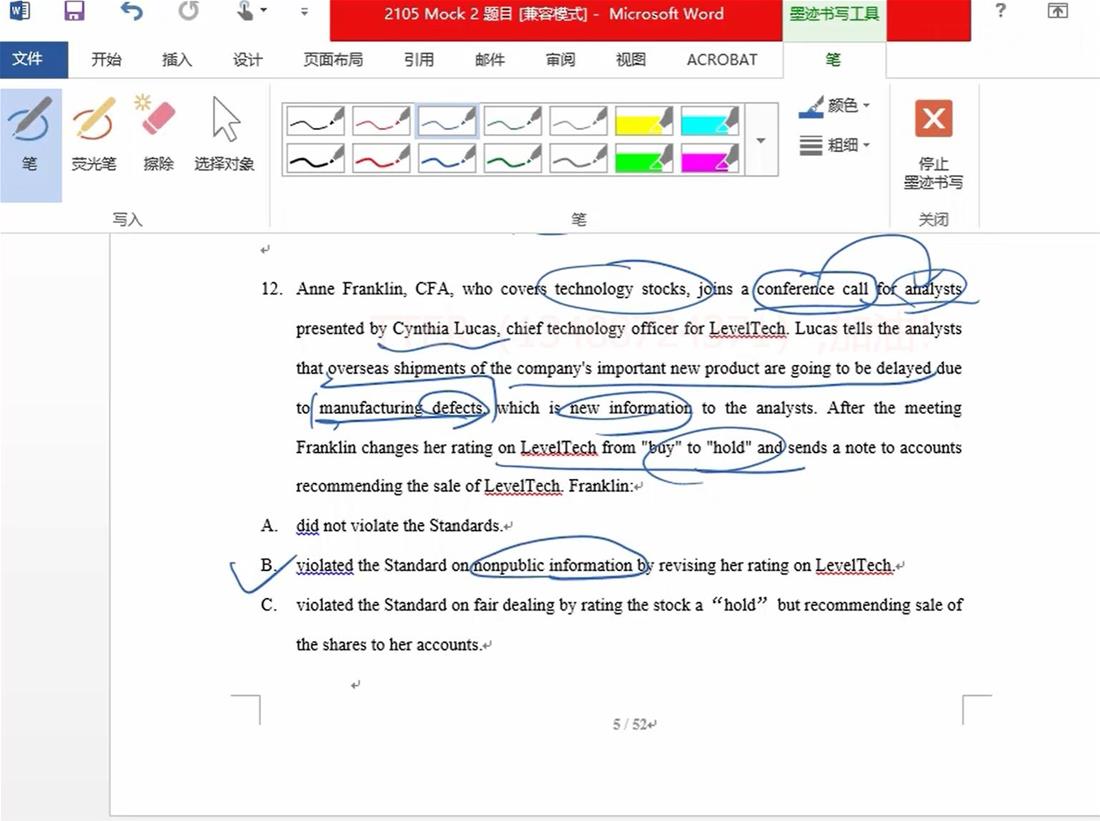Click the name 'Cynthia Lucas' in the text
The width and height of the screenshot is (1100, 821).
445,328
